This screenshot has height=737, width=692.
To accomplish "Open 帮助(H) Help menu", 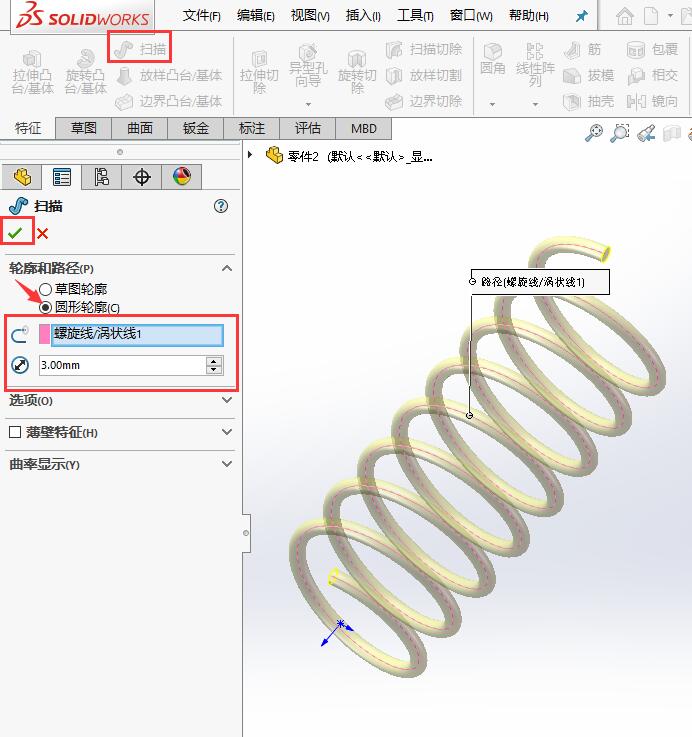I will coord(529,16).
